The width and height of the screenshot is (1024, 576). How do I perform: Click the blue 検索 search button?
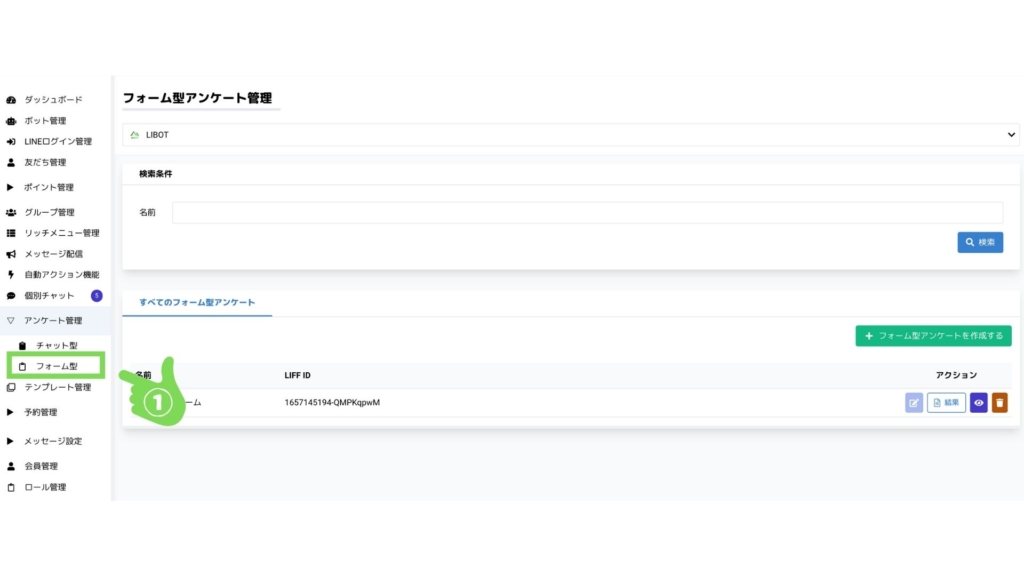979,242
